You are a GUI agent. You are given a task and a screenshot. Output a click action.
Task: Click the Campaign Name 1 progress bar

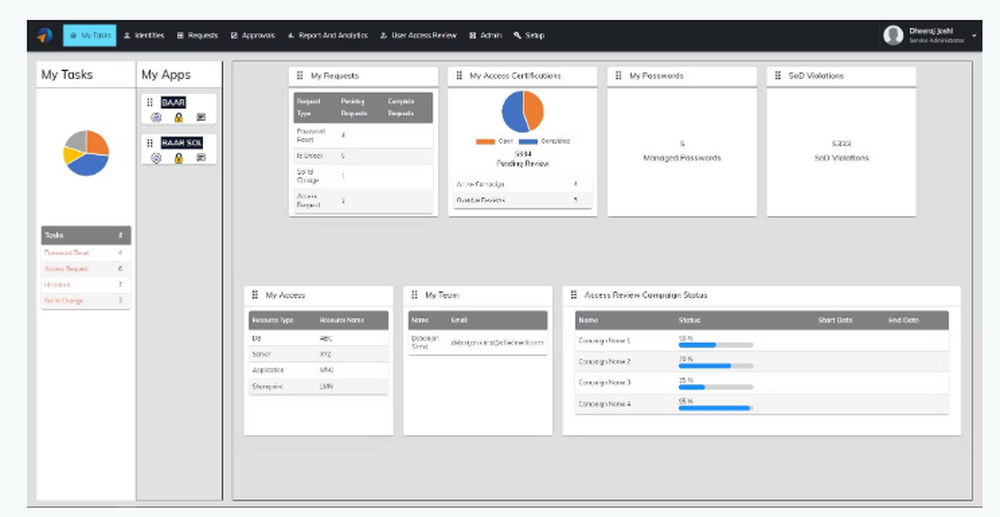pyautogui.click(x=716, y=345)
